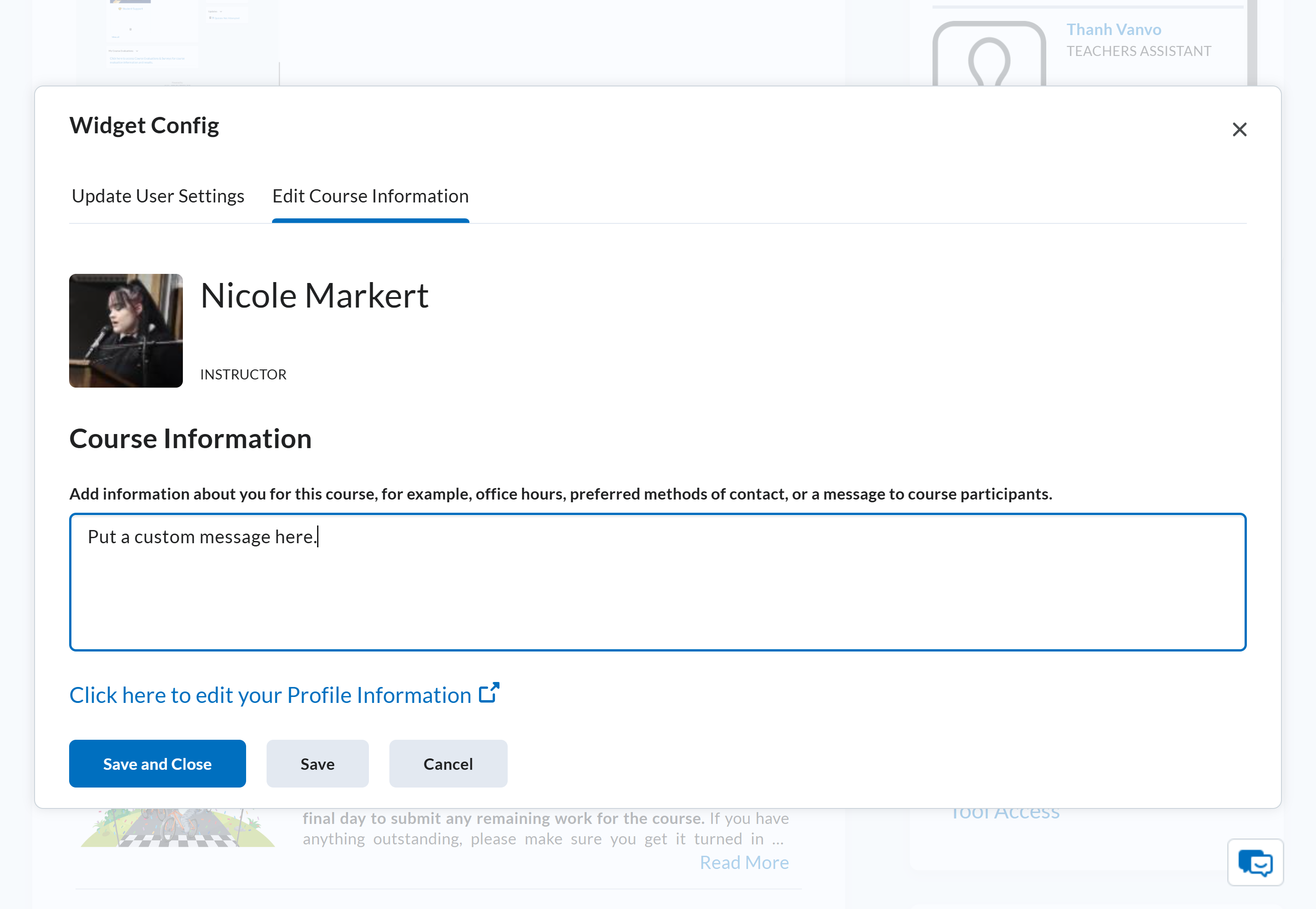Click the INSTRUCTOR role label
The height and width of the screenshot is (909, 1316).
pos(243,374)
